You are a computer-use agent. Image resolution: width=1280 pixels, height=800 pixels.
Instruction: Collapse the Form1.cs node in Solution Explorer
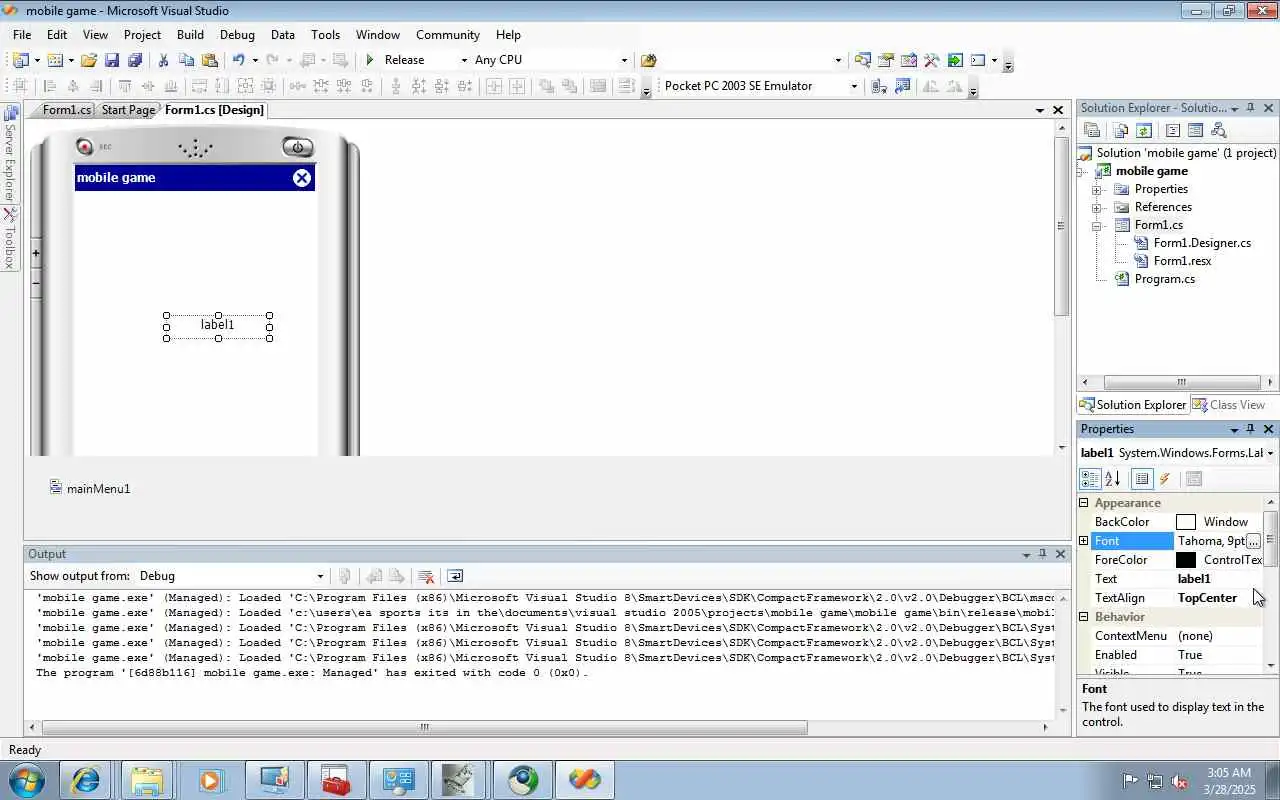point(1097,225)
